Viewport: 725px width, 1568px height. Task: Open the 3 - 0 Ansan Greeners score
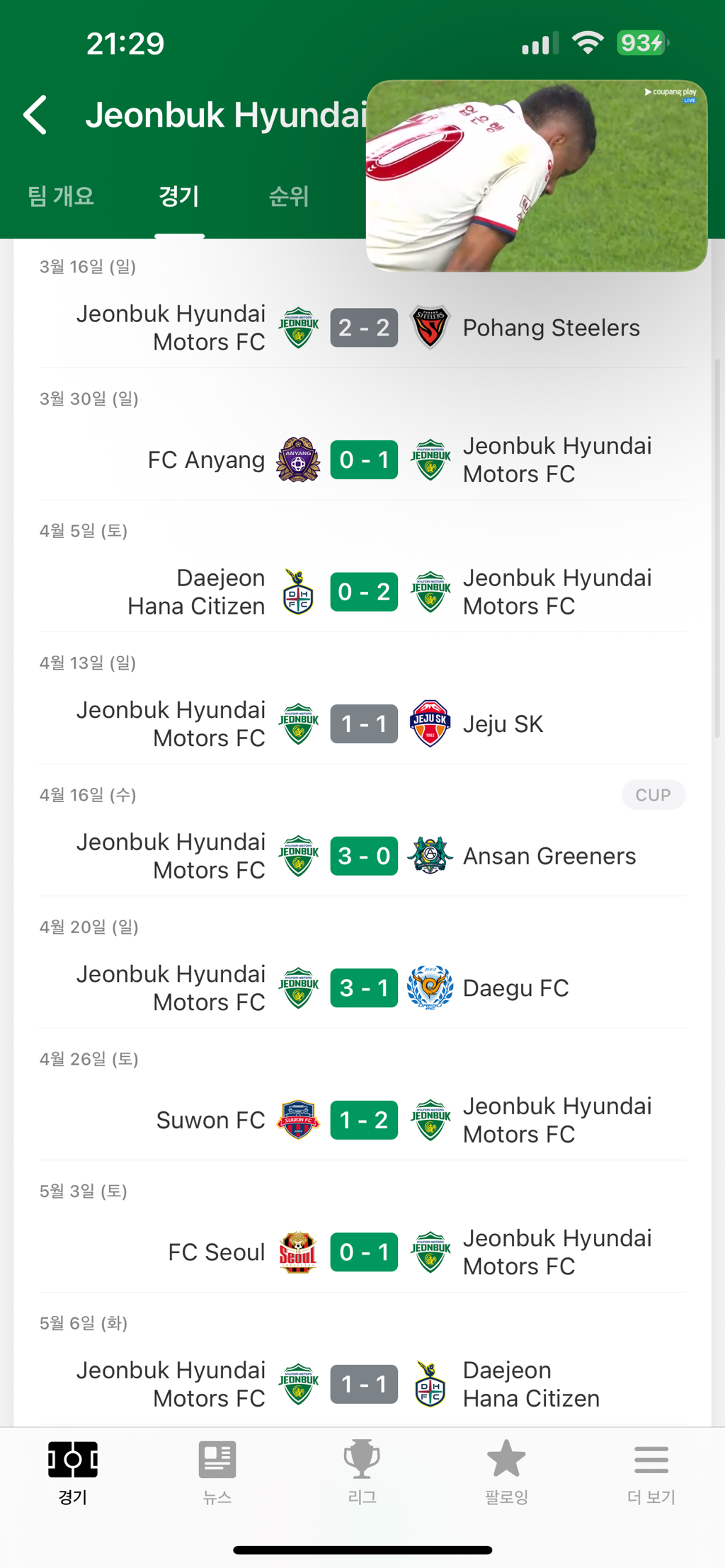click(x=364, y=856)
